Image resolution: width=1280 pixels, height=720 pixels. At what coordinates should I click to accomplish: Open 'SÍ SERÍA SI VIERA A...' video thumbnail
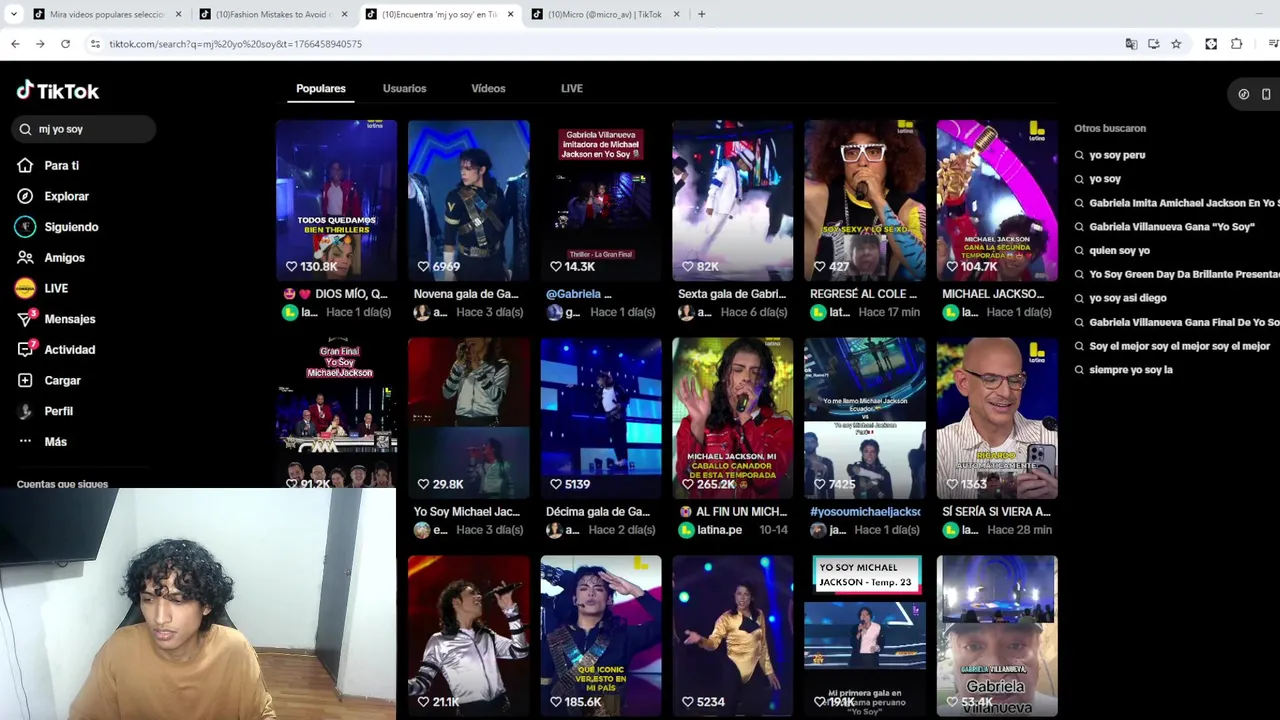pyautogui.click(x=996, y=418)
